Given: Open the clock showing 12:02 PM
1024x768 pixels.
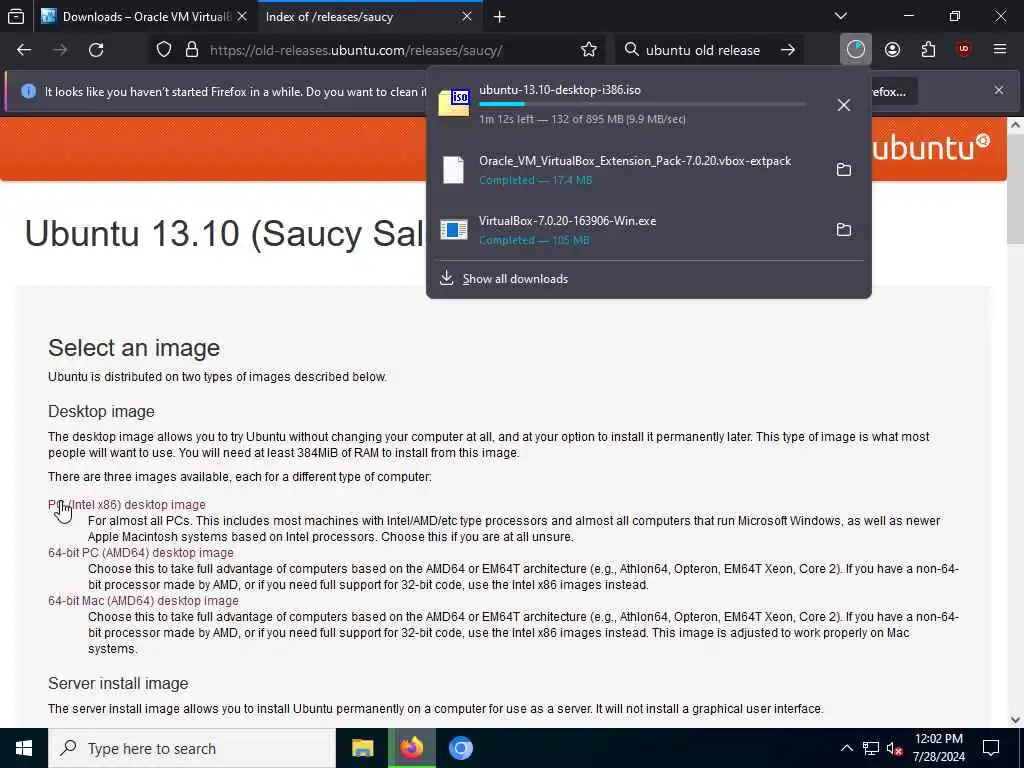Looking at the screenshot, I should [x=939, y=748].
